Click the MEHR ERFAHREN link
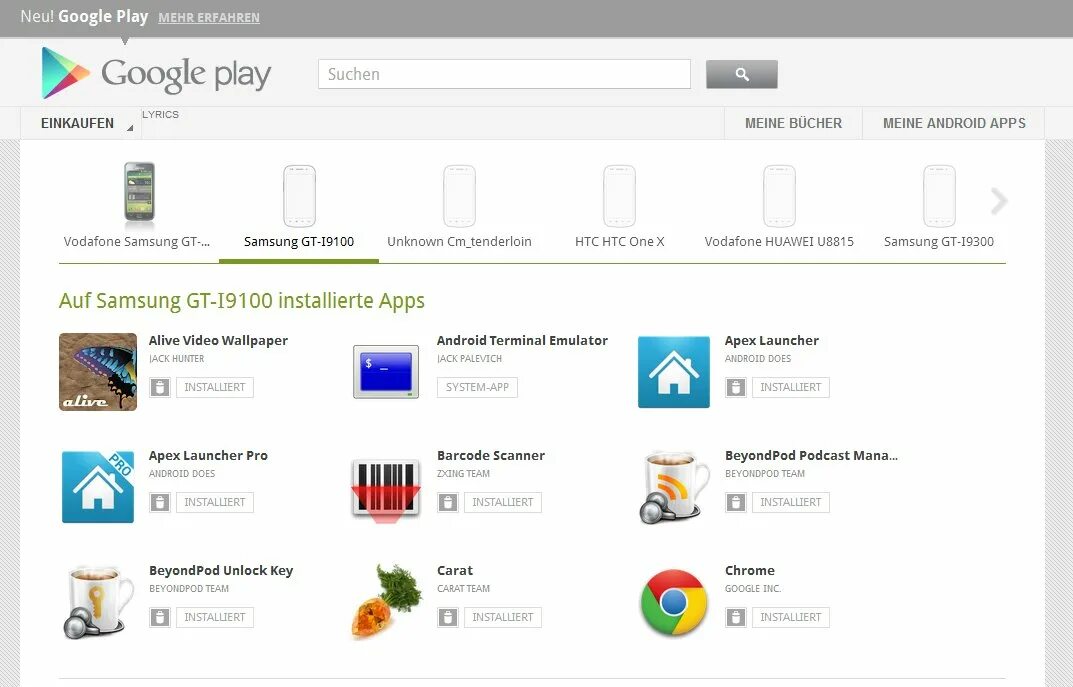1073x687 pixels. point(209,18)
